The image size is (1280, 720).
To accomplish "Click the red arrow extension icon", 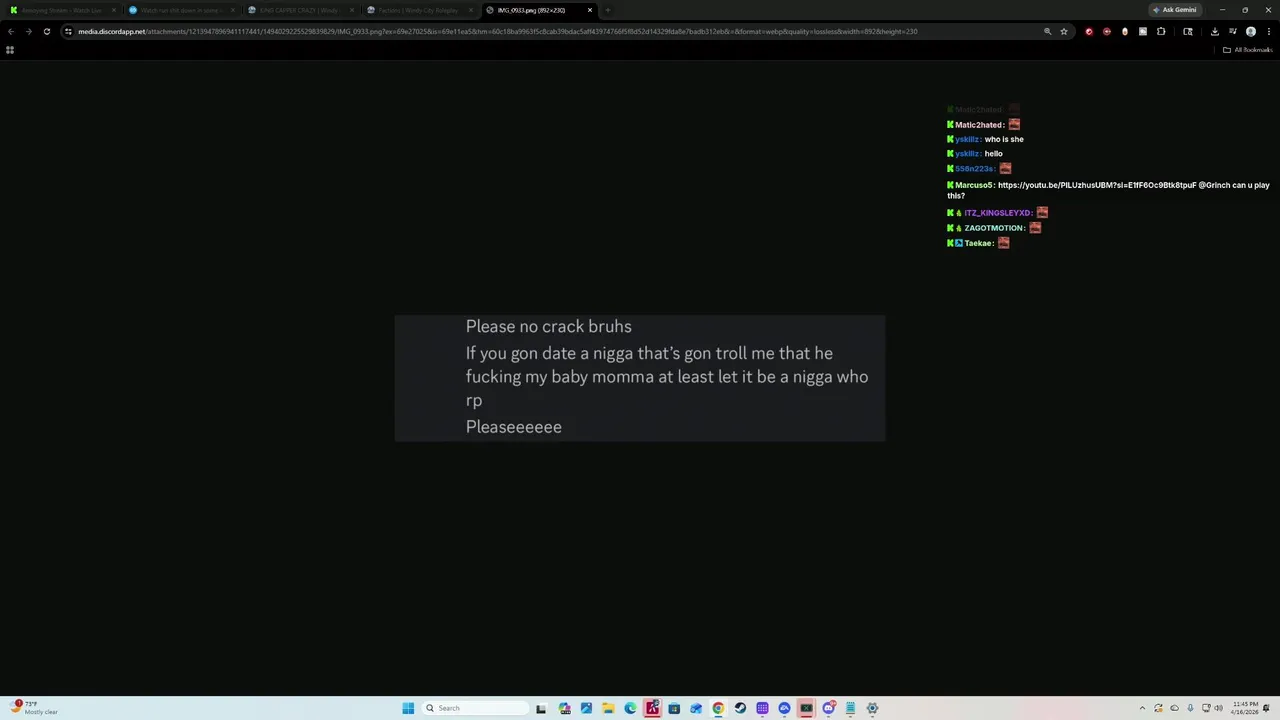I will coord(1107,31).
